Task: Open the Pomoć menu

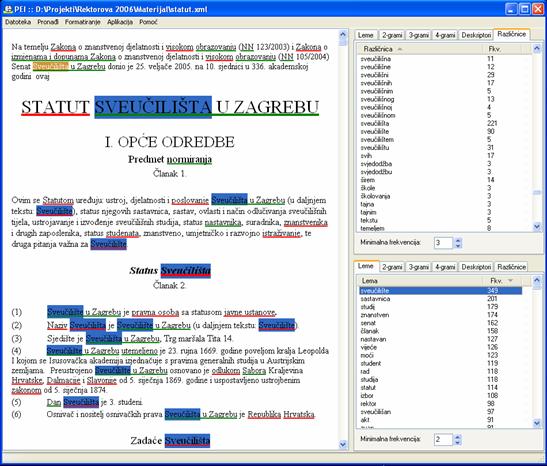Action: point(148,22)
